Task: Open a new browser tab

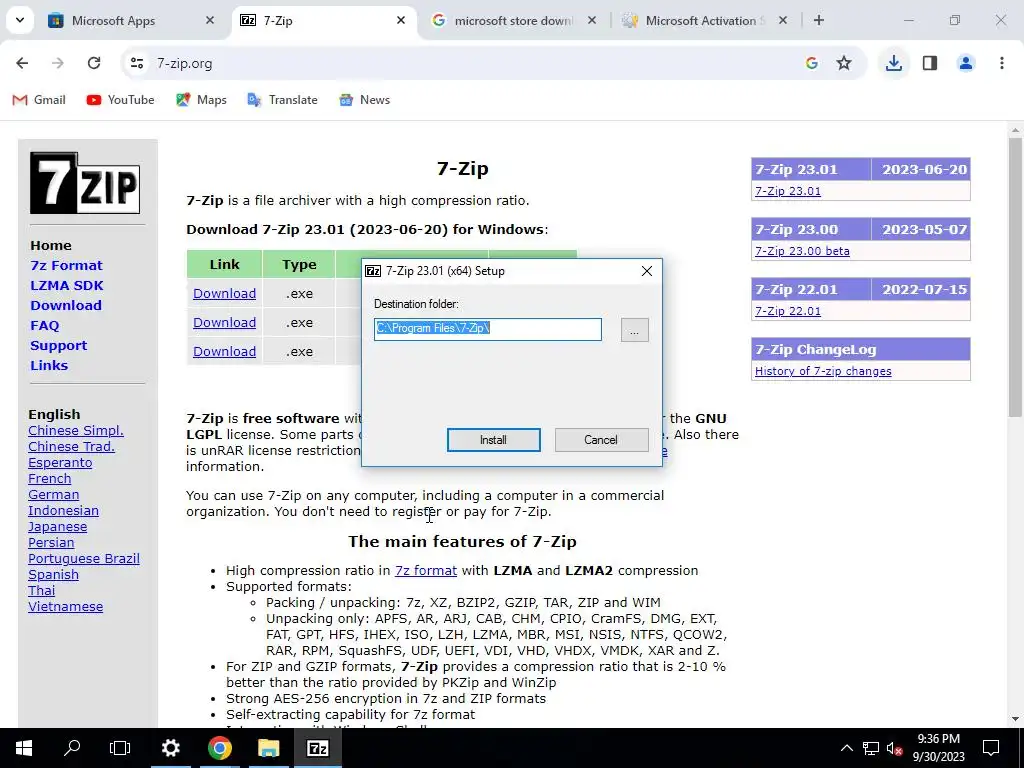Action: [x=819, y=20]
